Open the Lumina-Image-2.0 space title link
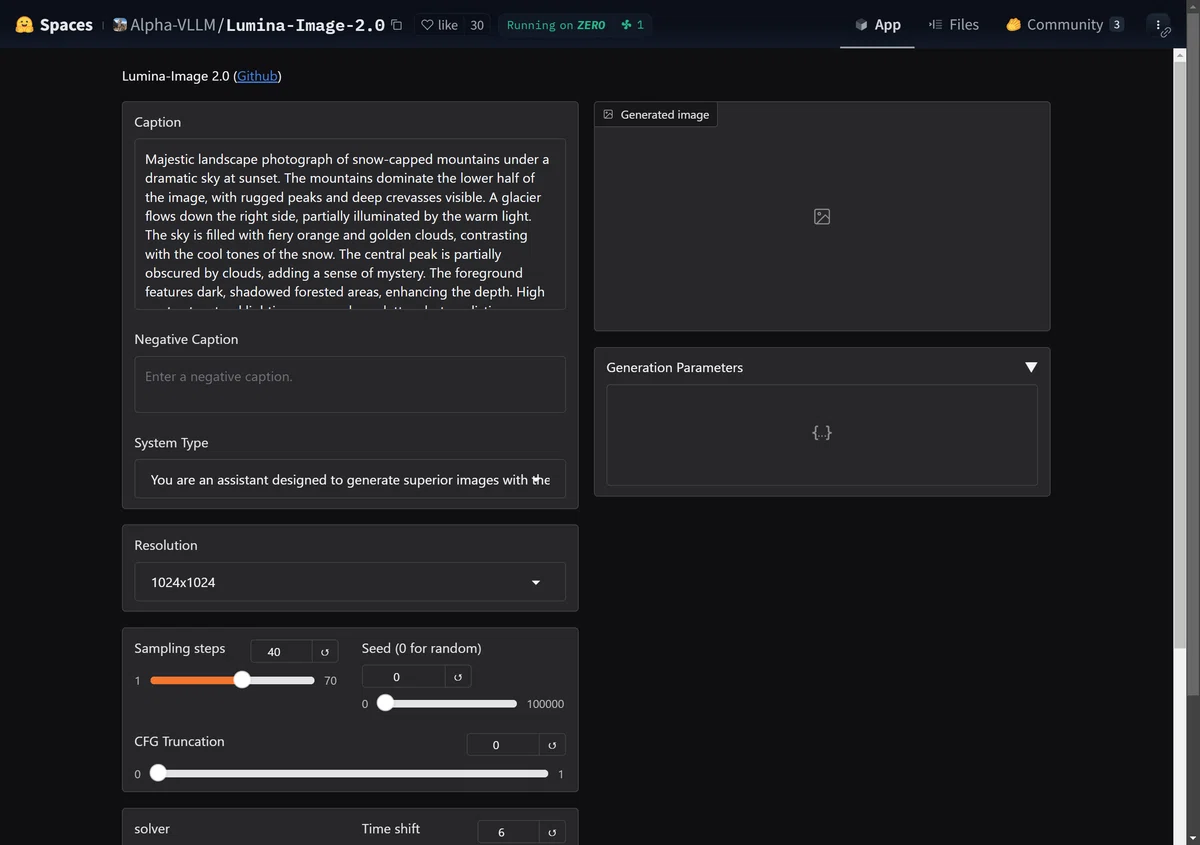The width and height of the screenshot is (1200, 845). [x=305, y=25]
